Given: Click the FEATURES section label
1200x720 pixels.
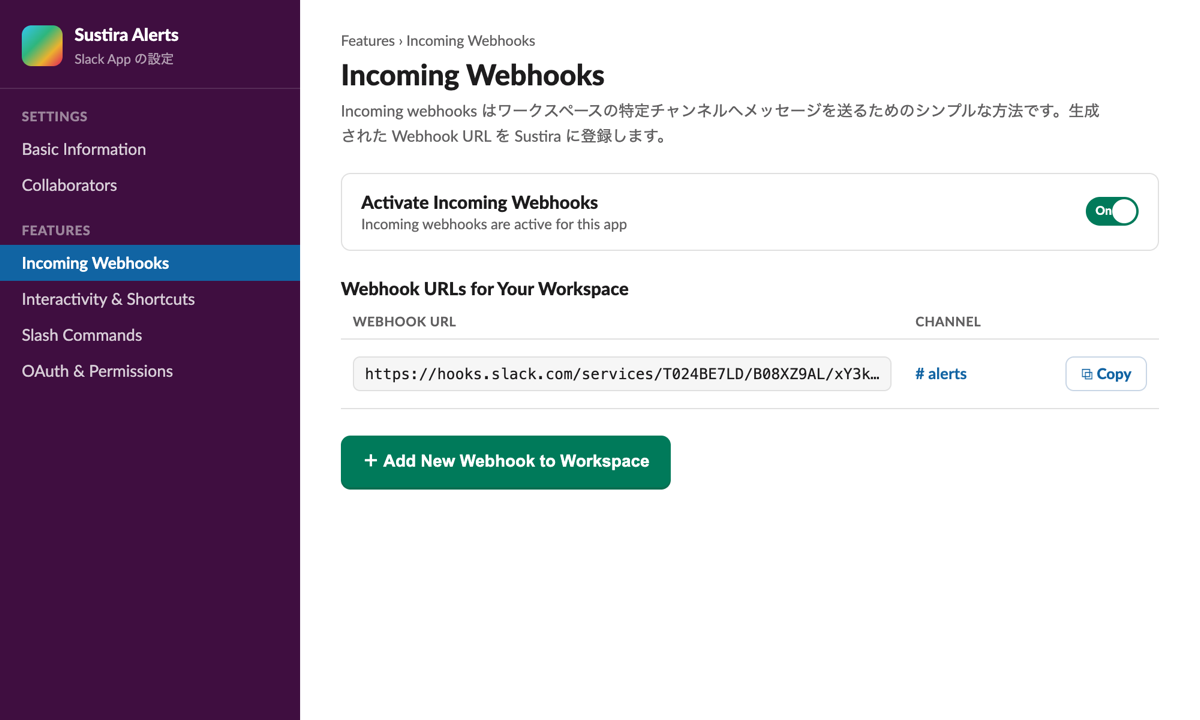Looking at the screenshot, I should tap(56, 231).
